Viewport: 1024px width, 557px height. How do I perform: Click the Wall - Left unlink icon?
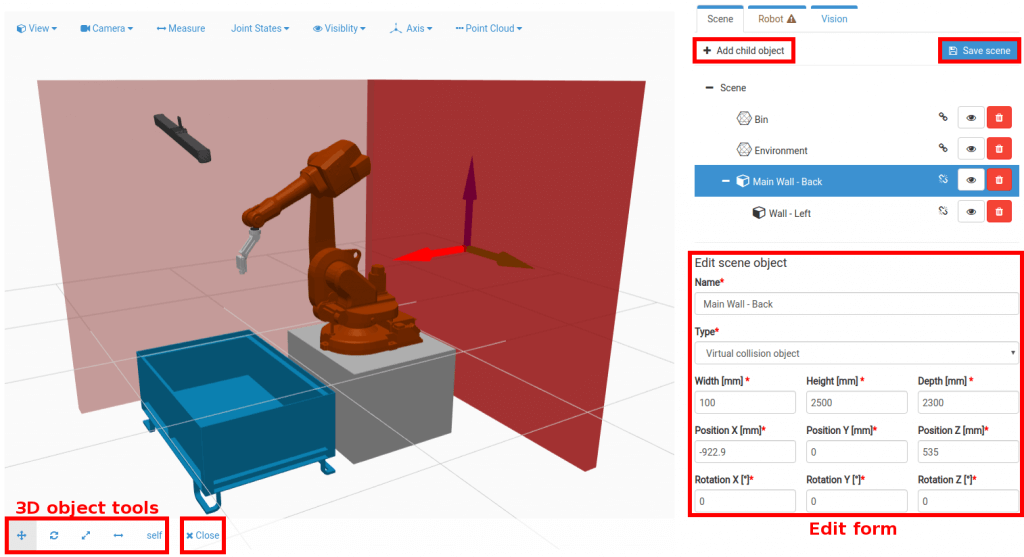click(943, 211)
